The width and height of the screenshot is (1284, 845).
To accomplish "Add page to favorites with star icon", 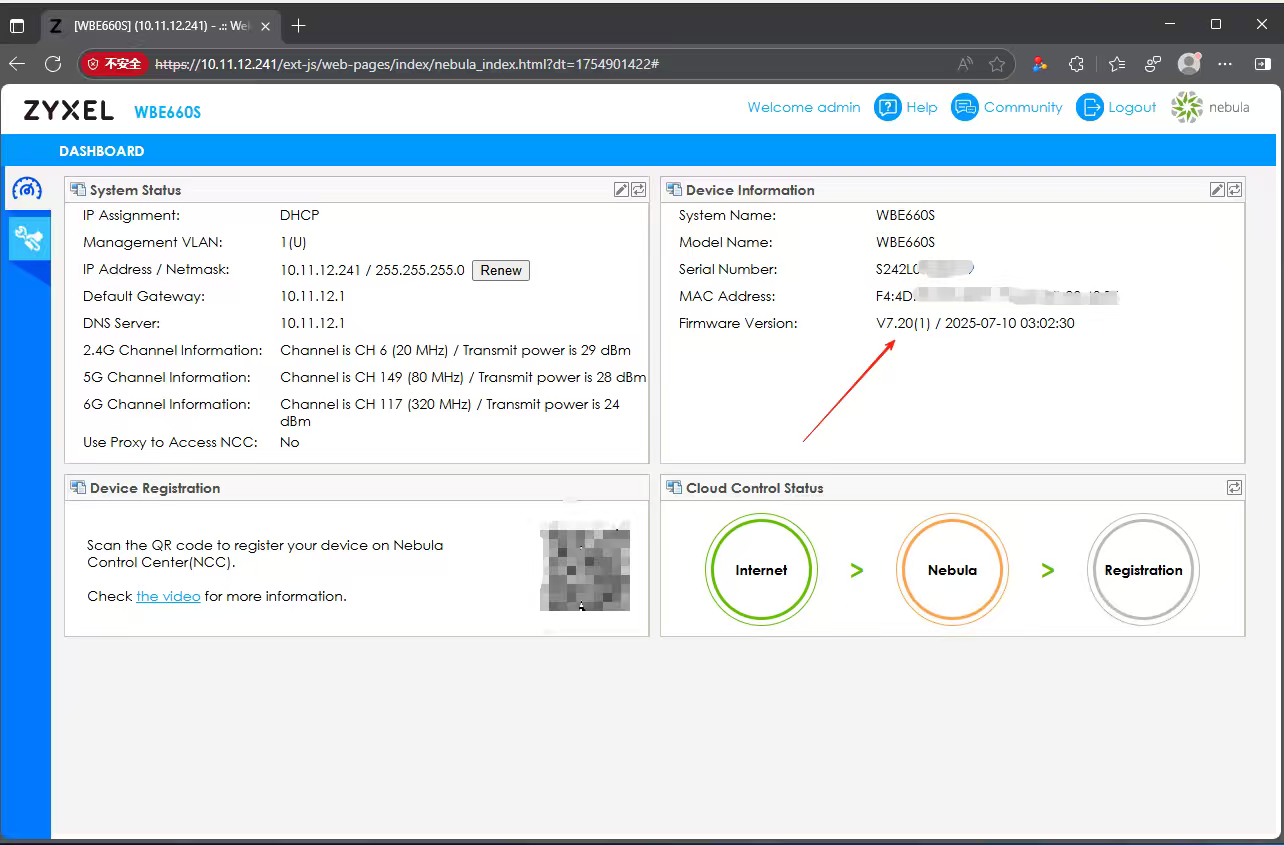I will point(997,64).
